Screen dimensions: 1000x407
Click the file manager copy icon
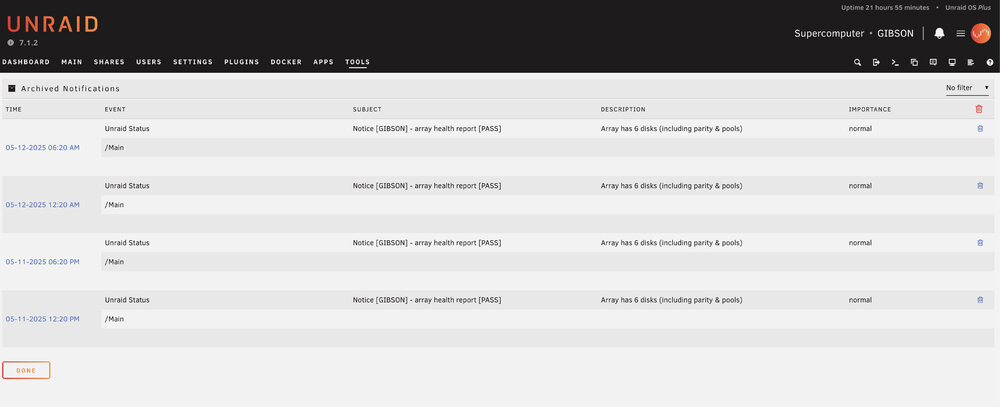pos(914,63)
